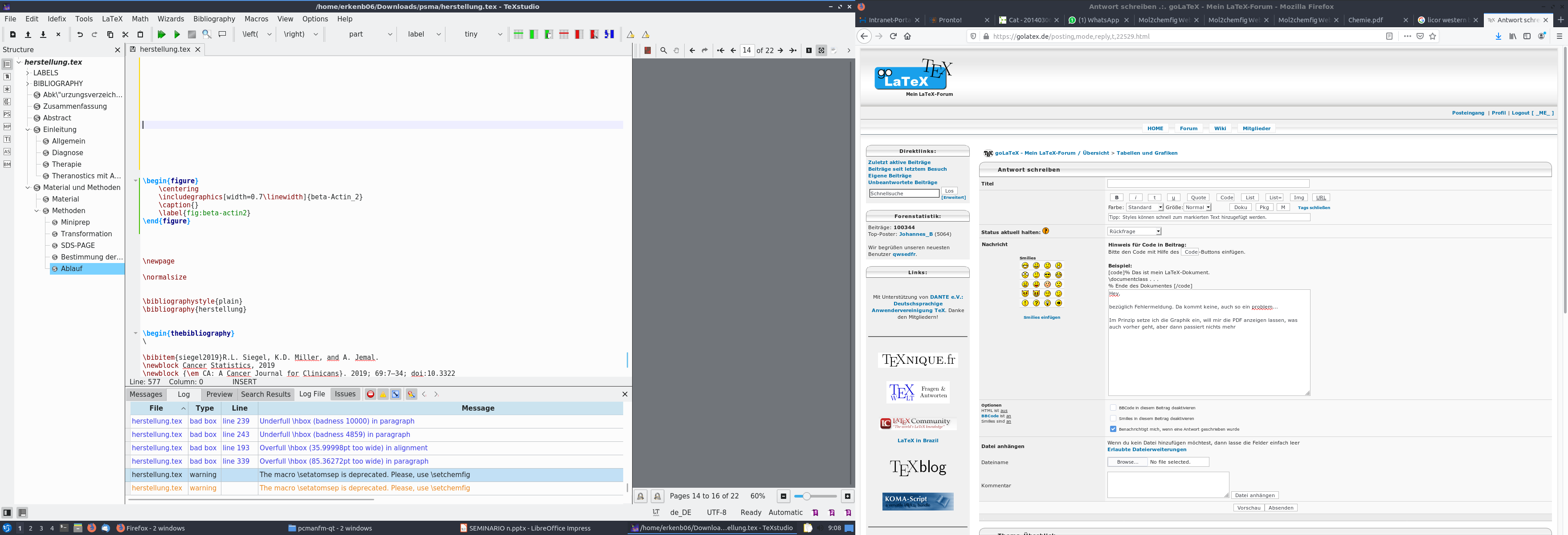Click Firefox reload page icon

(x=893, y=37)
